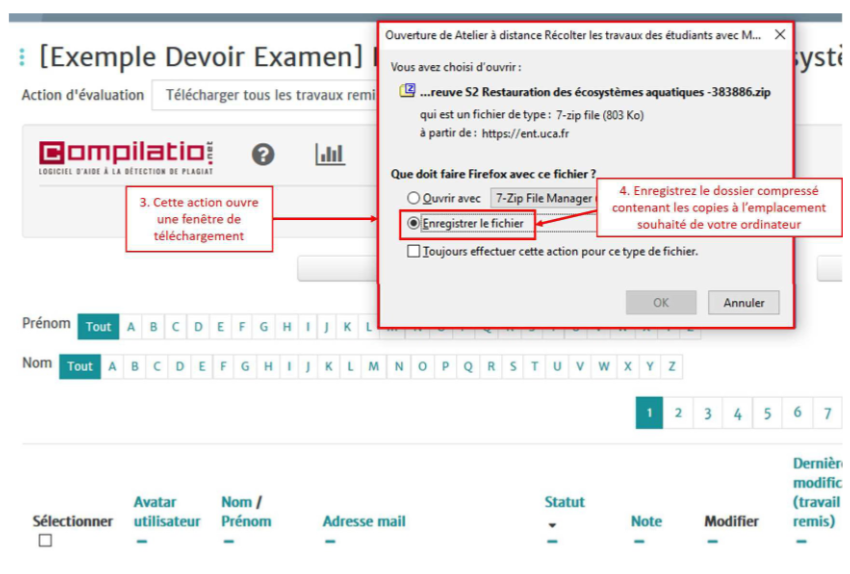Check 'Toujours effectuer cette action' checkbox

pos(413,252)
